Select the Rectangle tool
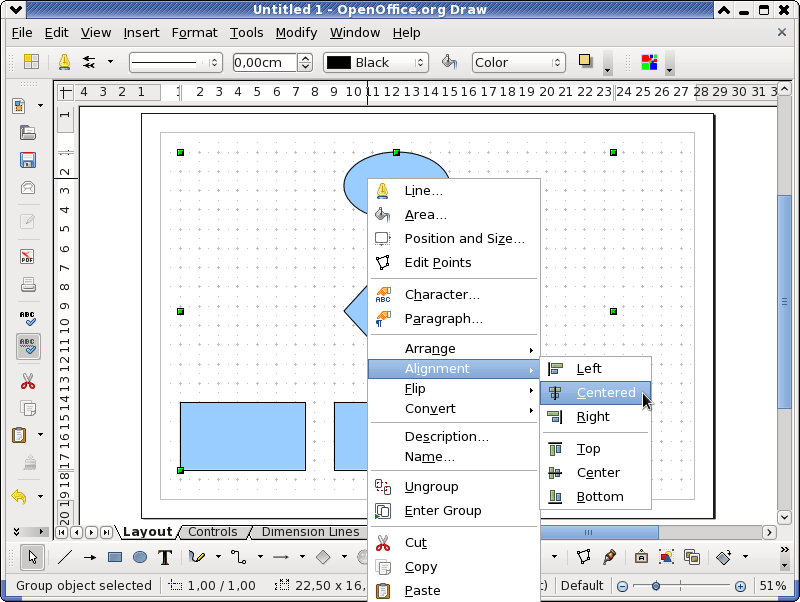Image resolution: width=800 pixels, height=602 pixels. pos(115,557)
